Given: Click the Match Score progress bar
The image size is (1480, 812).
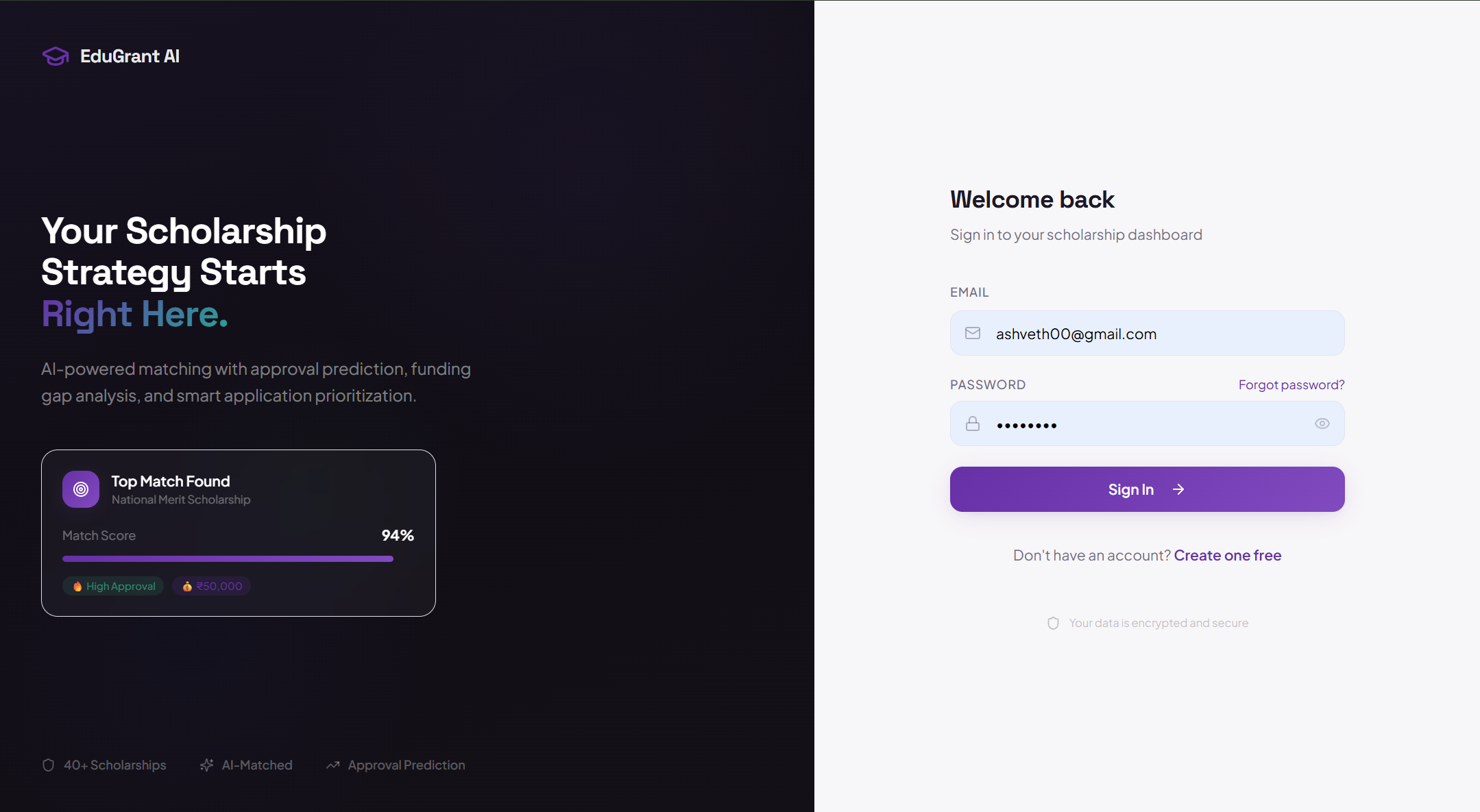Looking at the screenshot, I should (228, 558).
